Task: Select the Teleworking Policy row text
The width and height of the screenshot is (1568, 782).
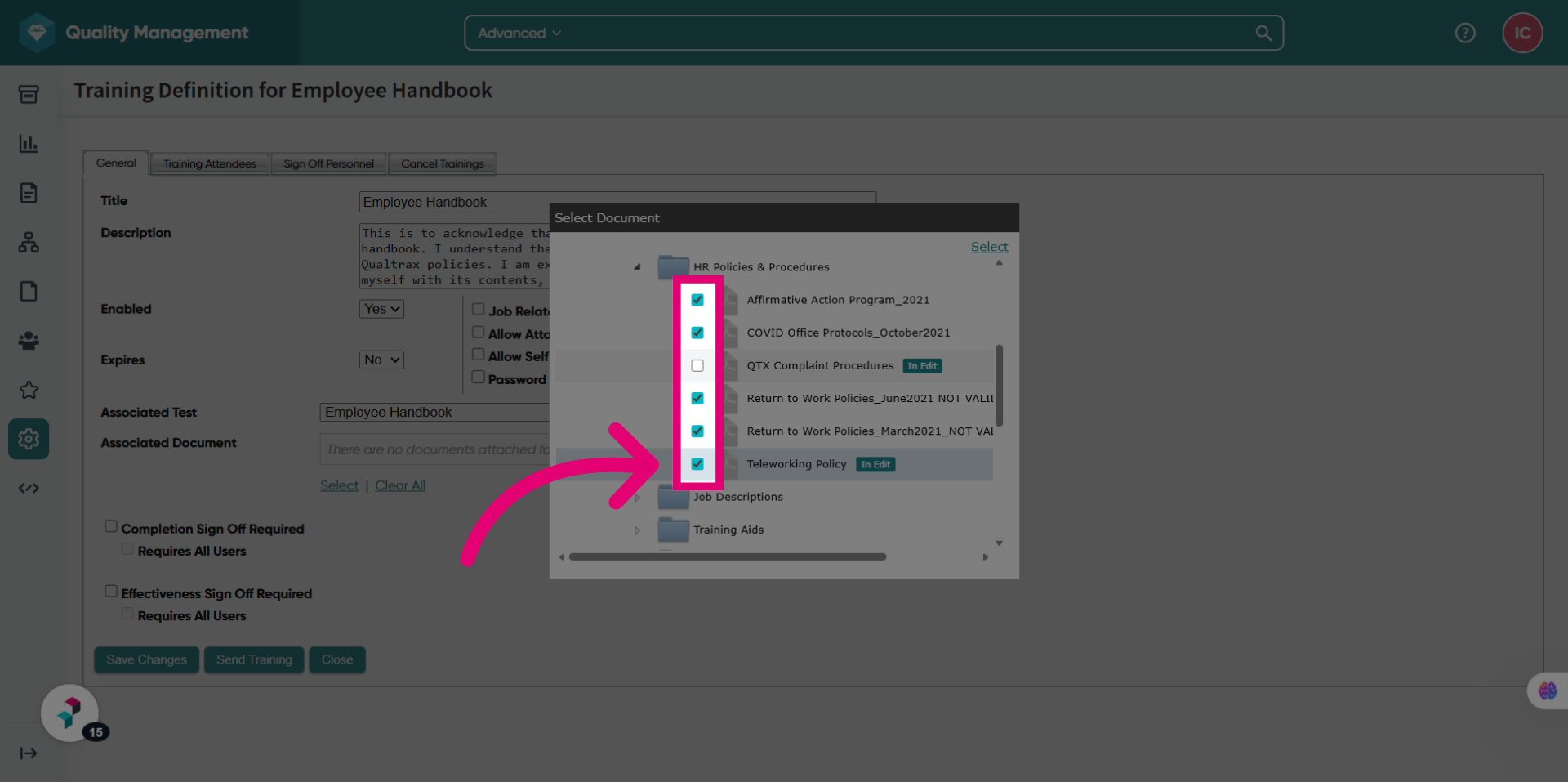Action: [x=796, y=464]
